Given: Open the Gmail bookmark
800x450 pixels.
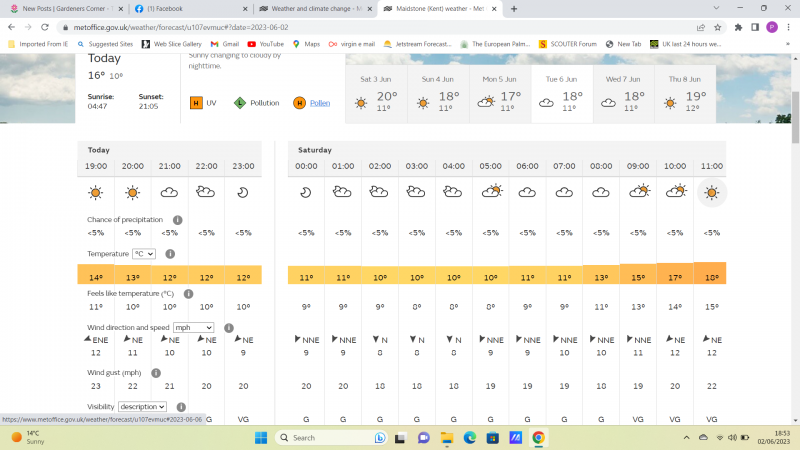Looking at the screenshot, I should pos(225,44).
